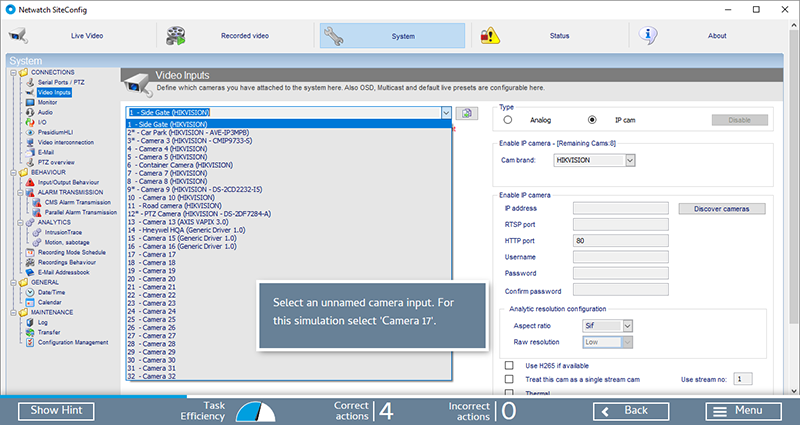Enable Use H265 if available
The image size is (800, 425).
[x=509, y=365]
